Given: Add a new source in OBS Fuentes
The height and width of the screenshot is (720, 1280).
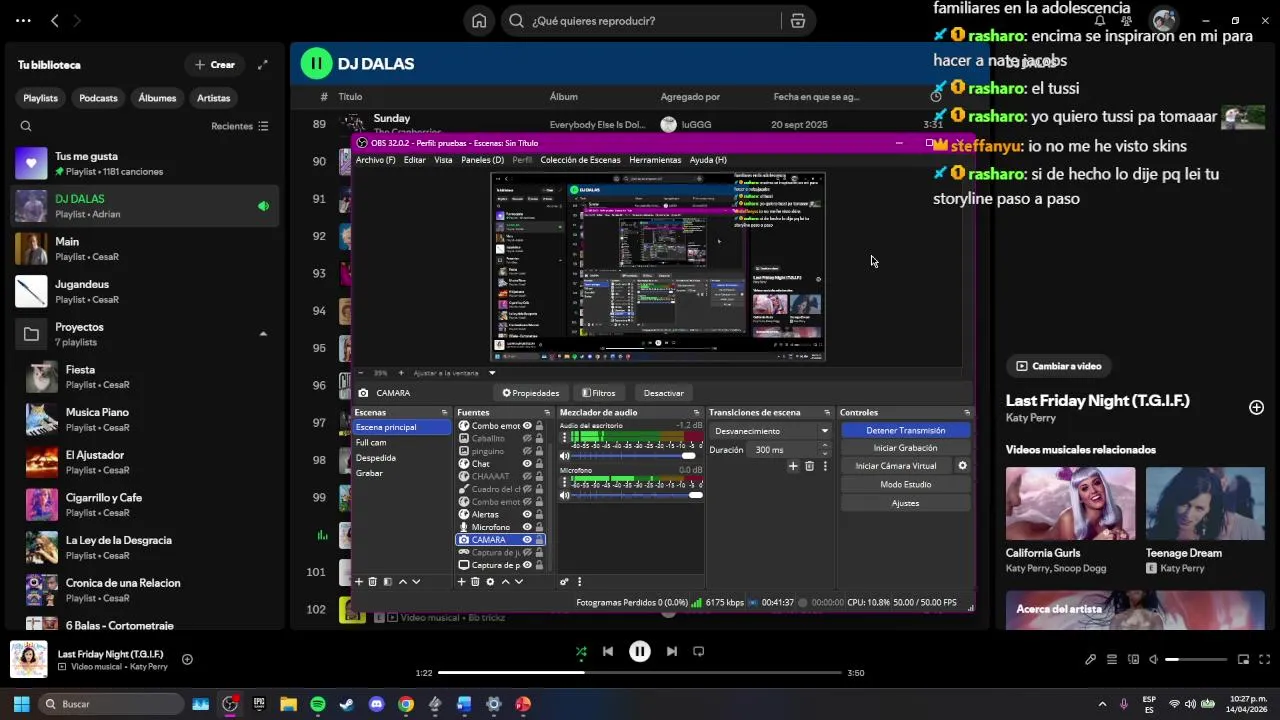Looking at the screenshot, I should 461,582.
